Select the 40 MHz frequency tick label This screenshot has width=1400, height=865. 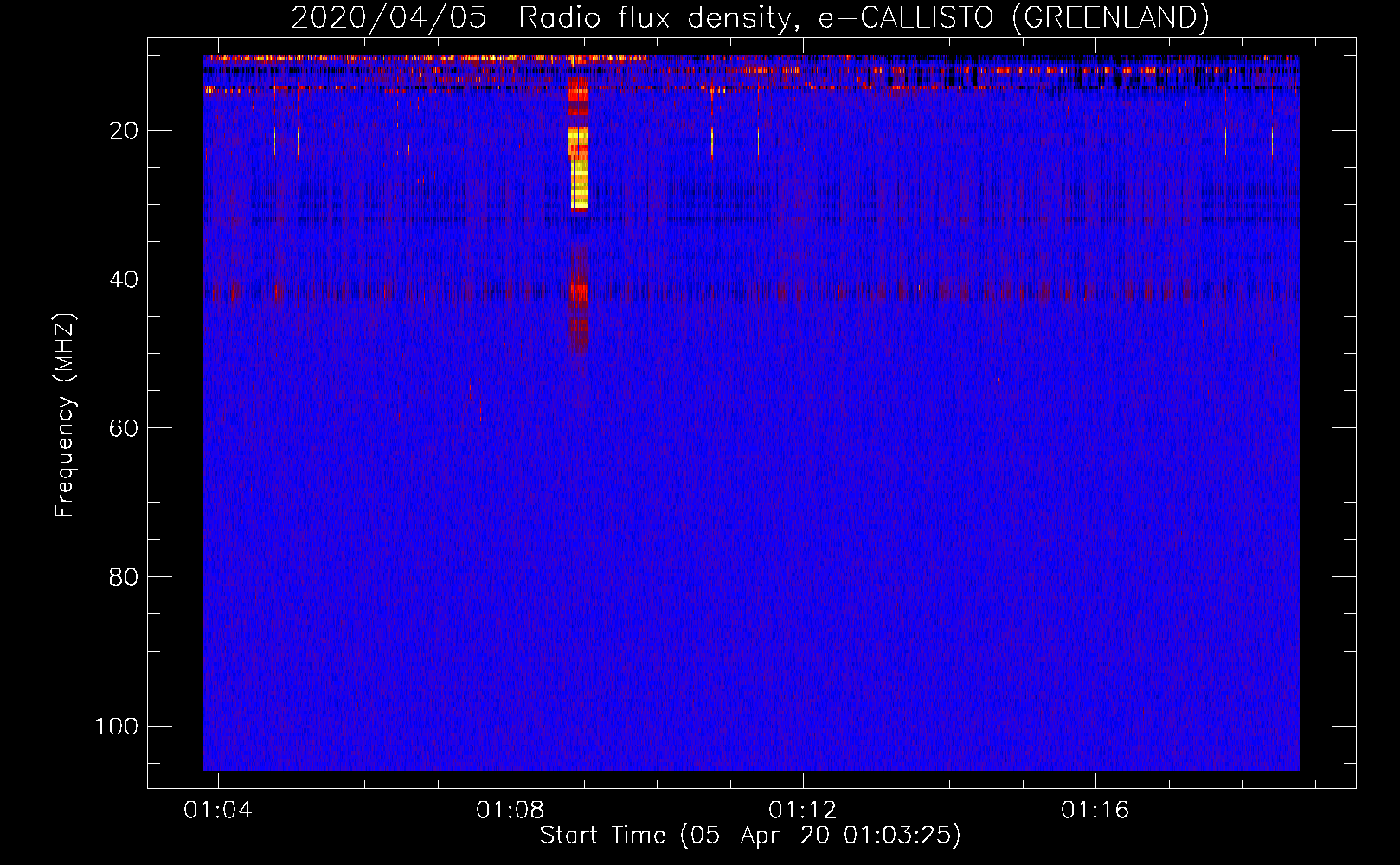tap(125, 279)
